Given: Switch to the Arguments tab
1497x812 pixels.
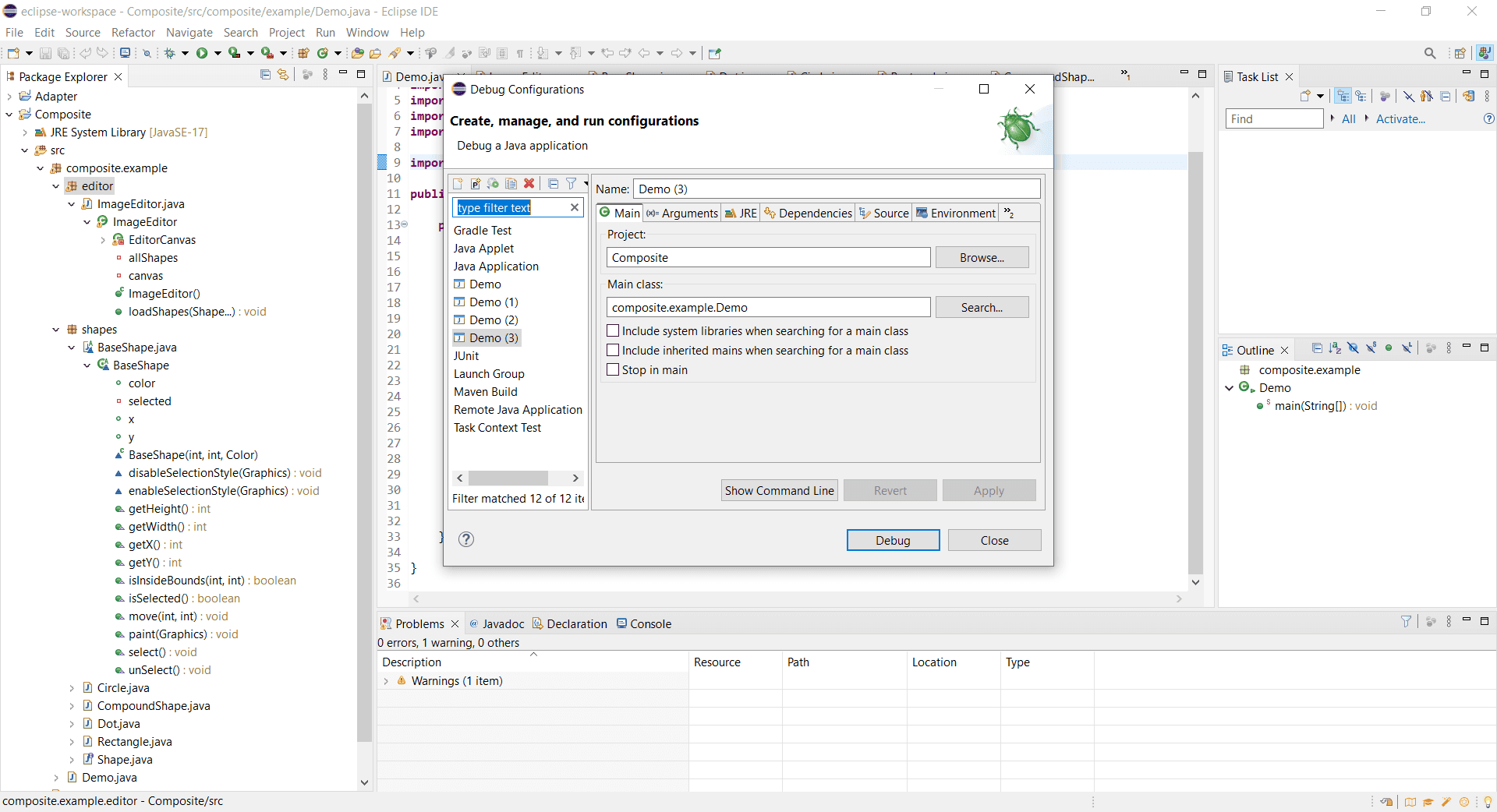Looking at the screenshot, I should pos(681,213).
